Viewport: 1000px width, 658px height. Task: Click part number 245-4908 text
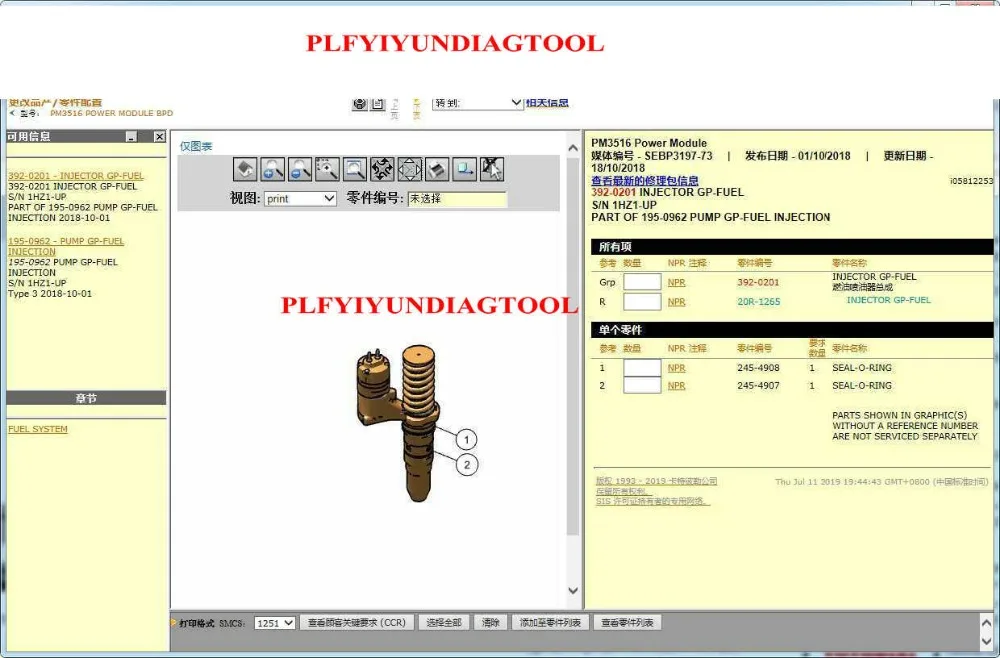pos(758,368)
